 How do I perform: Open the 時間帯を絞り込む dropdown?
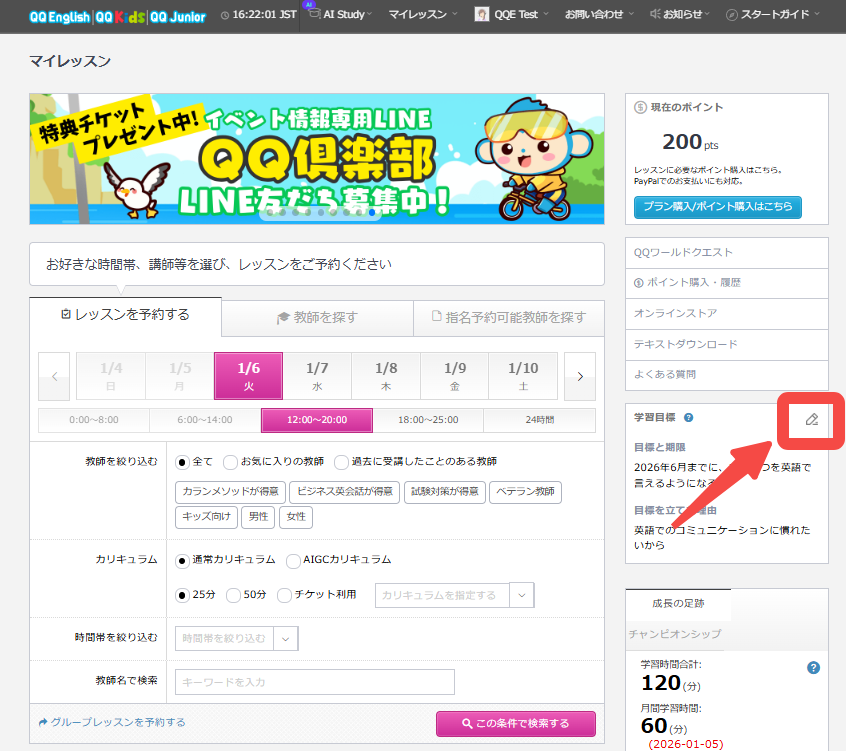(x=285, y=638)
